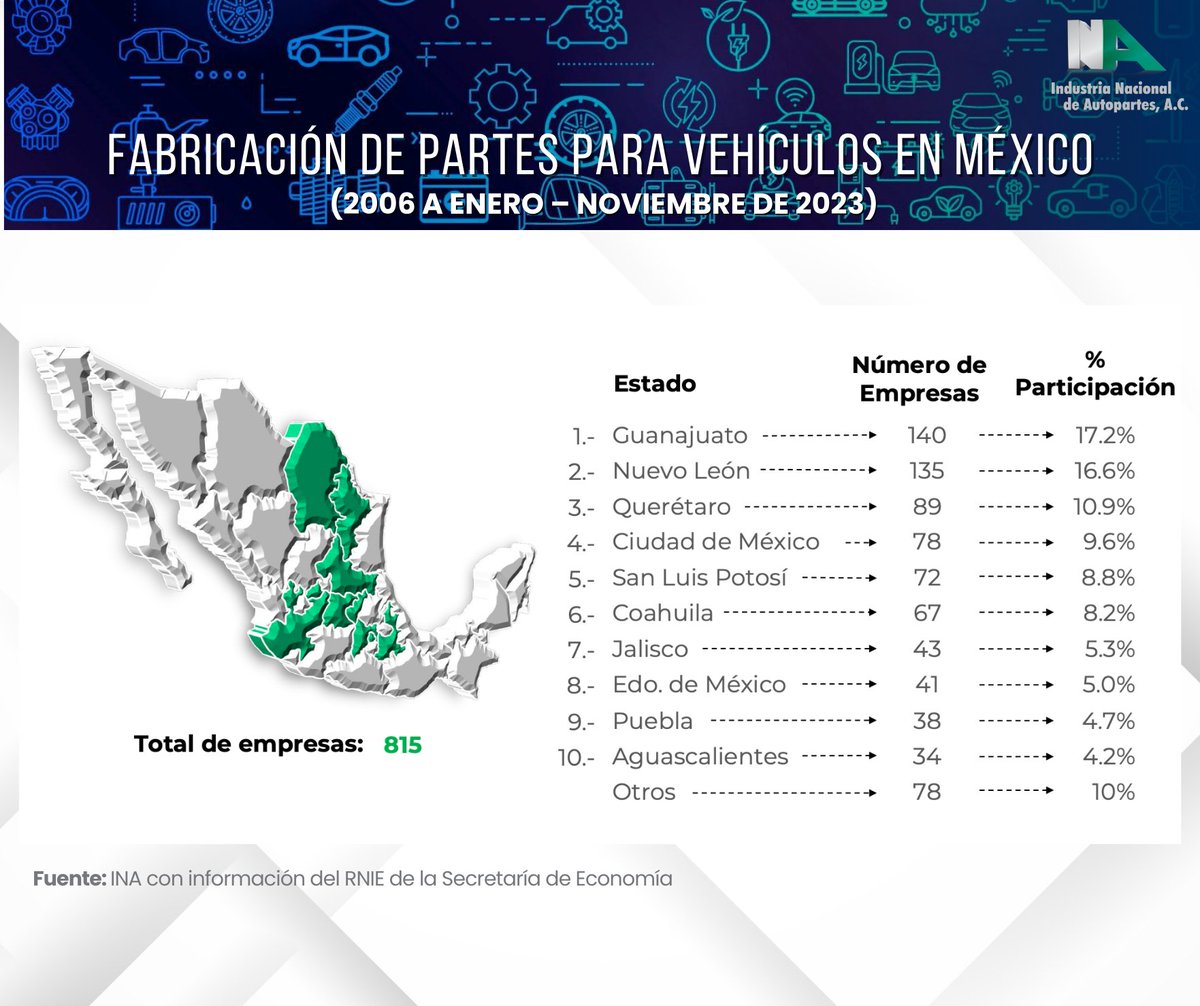
Task: Click the company count '135' for Nuevo León
Action: tap(927, 471)
